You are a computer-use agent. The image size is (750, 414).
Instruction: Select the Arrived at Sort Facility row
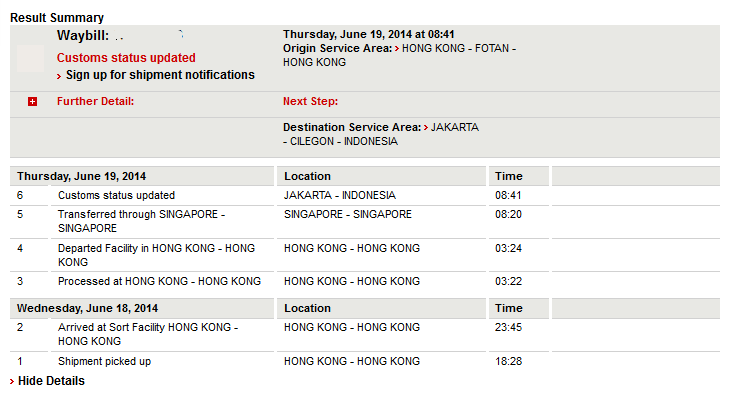tap(147, 334)
